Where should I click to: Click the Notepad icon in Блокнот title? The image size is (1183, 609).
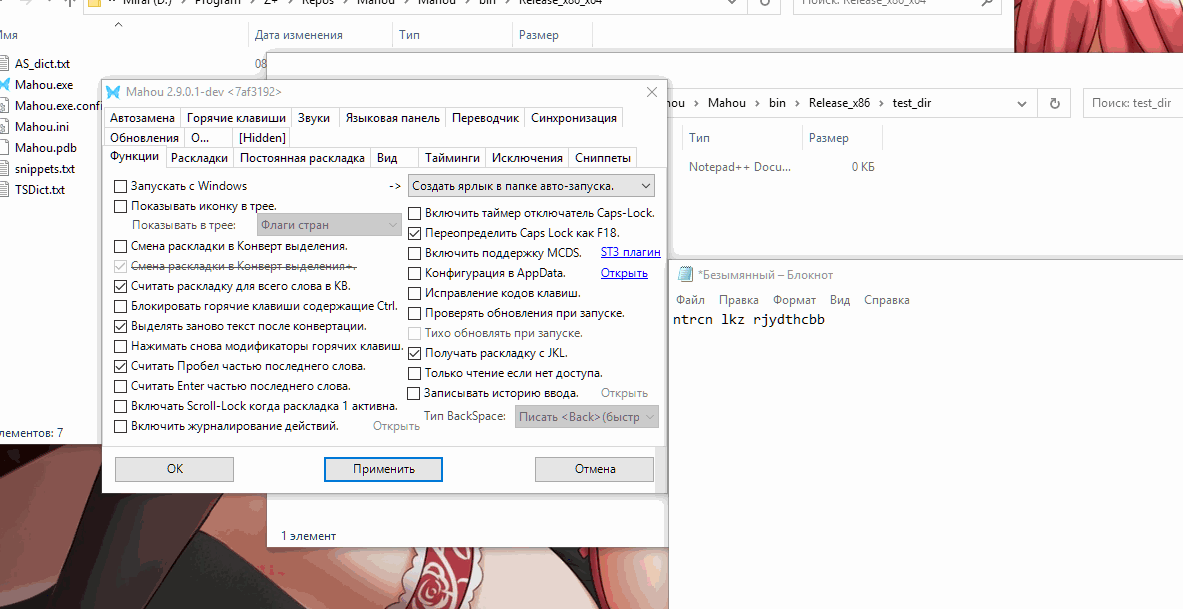pos(685,275)
